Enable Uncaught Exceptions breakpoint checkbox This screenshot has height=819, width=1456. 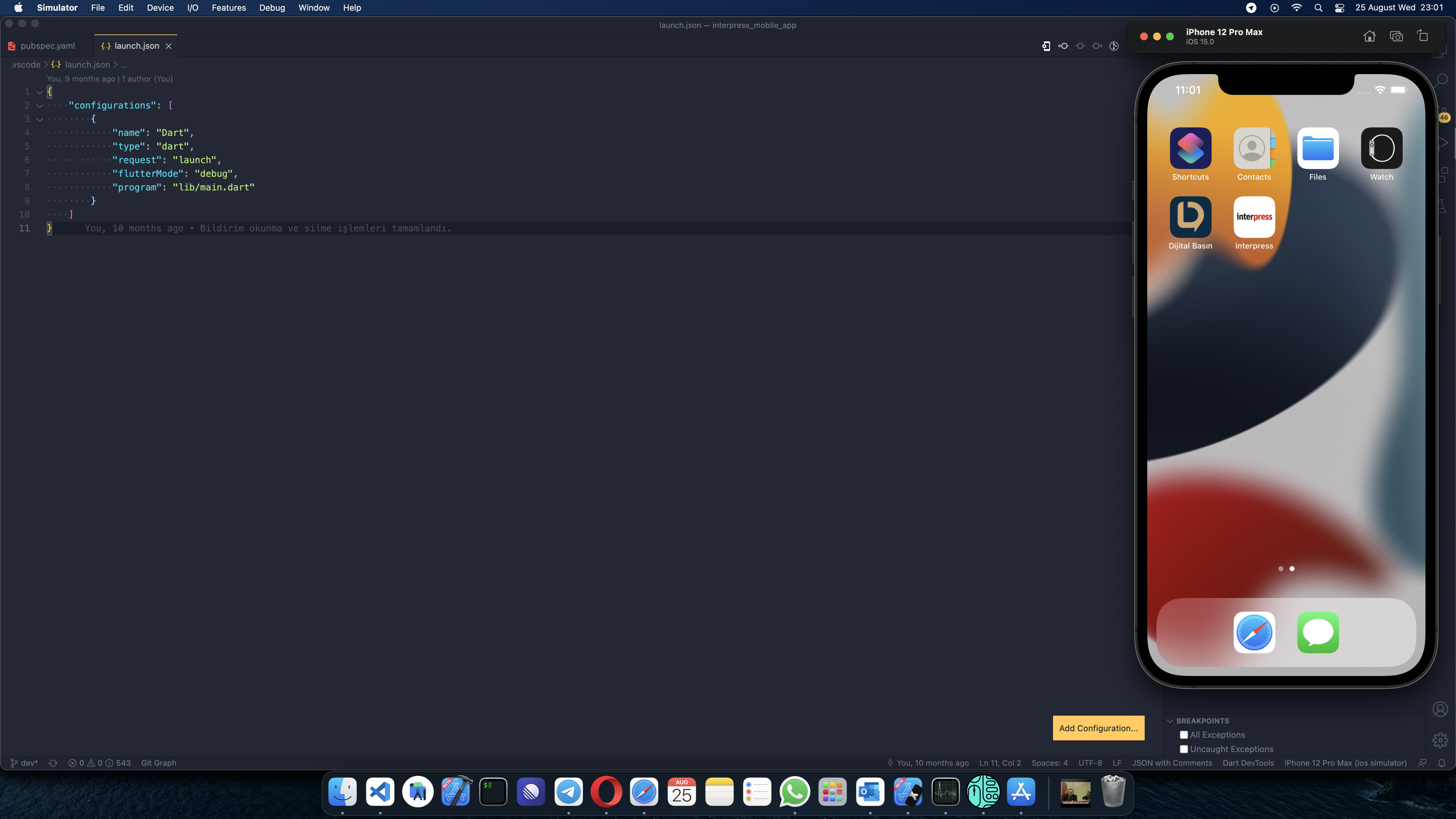pos(1184,749)
